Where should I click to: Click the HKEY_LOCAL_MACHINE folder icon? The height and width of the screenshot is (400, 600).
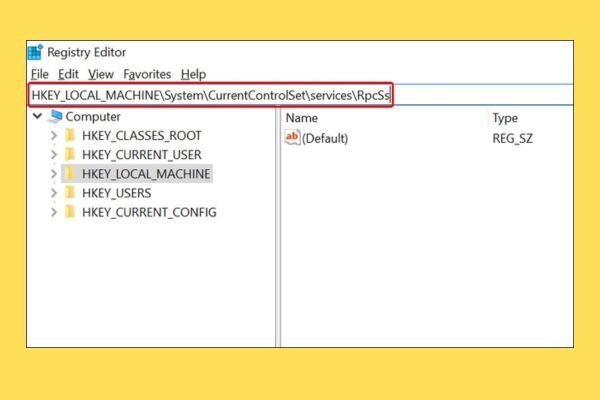[x=70, y=173]
